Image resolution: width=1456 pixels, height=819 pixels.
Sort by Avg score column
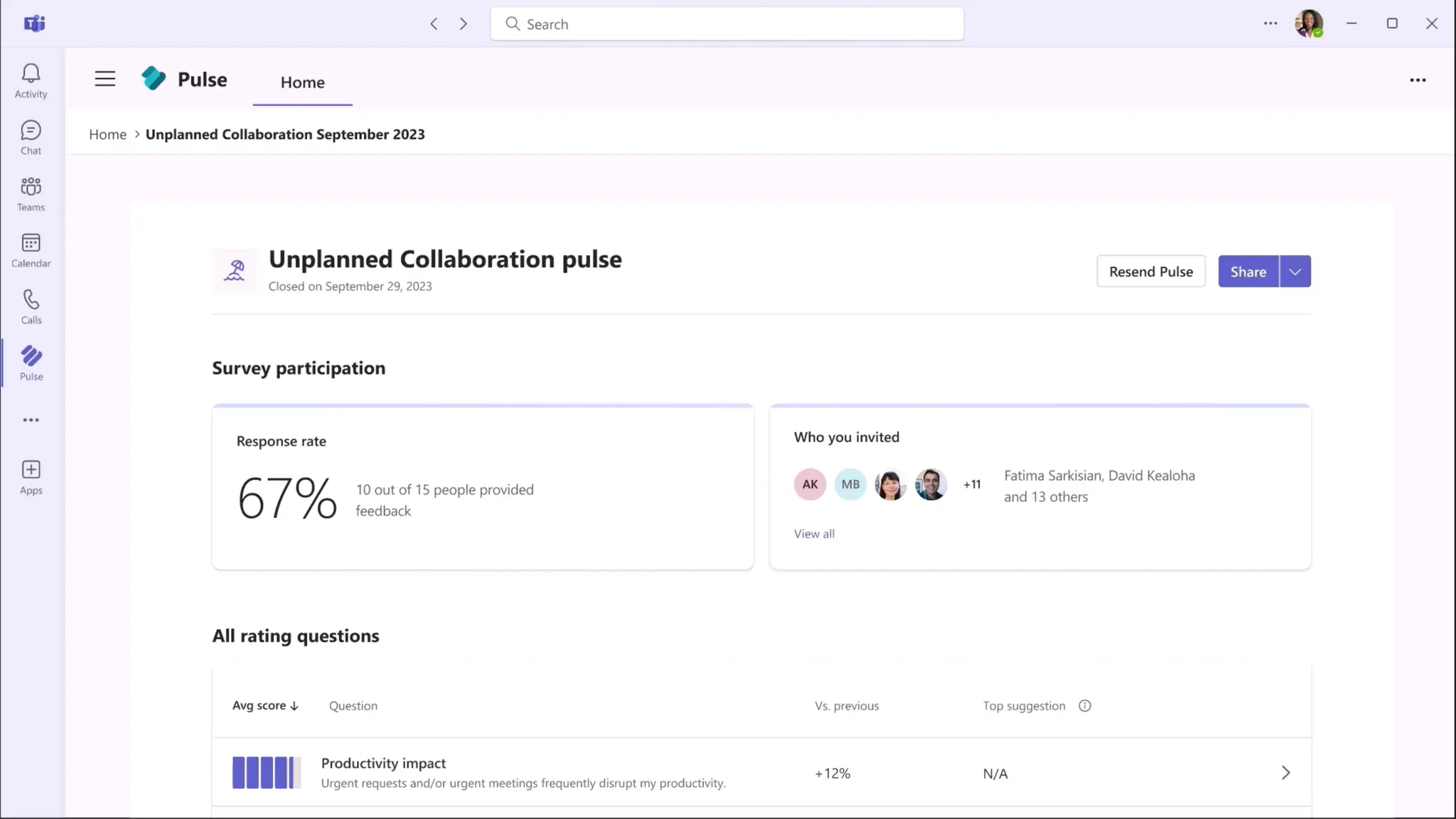pyautogui.click(x=265, y=706)
